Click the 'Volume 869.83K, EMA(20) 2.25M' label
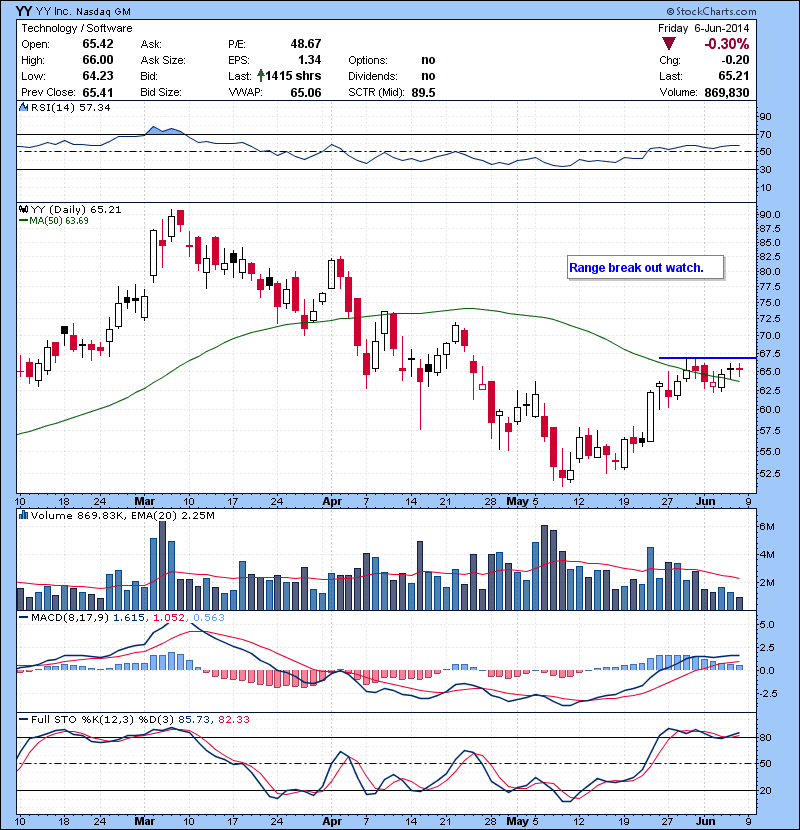Image resolution: width=800 pixels, height=830 pixels. tap(123, 515)
